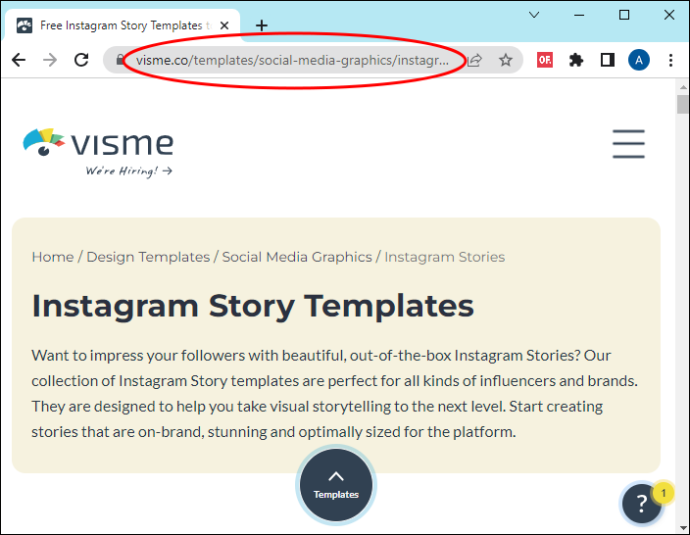Go back to the previous page

(x=18, y=60)
